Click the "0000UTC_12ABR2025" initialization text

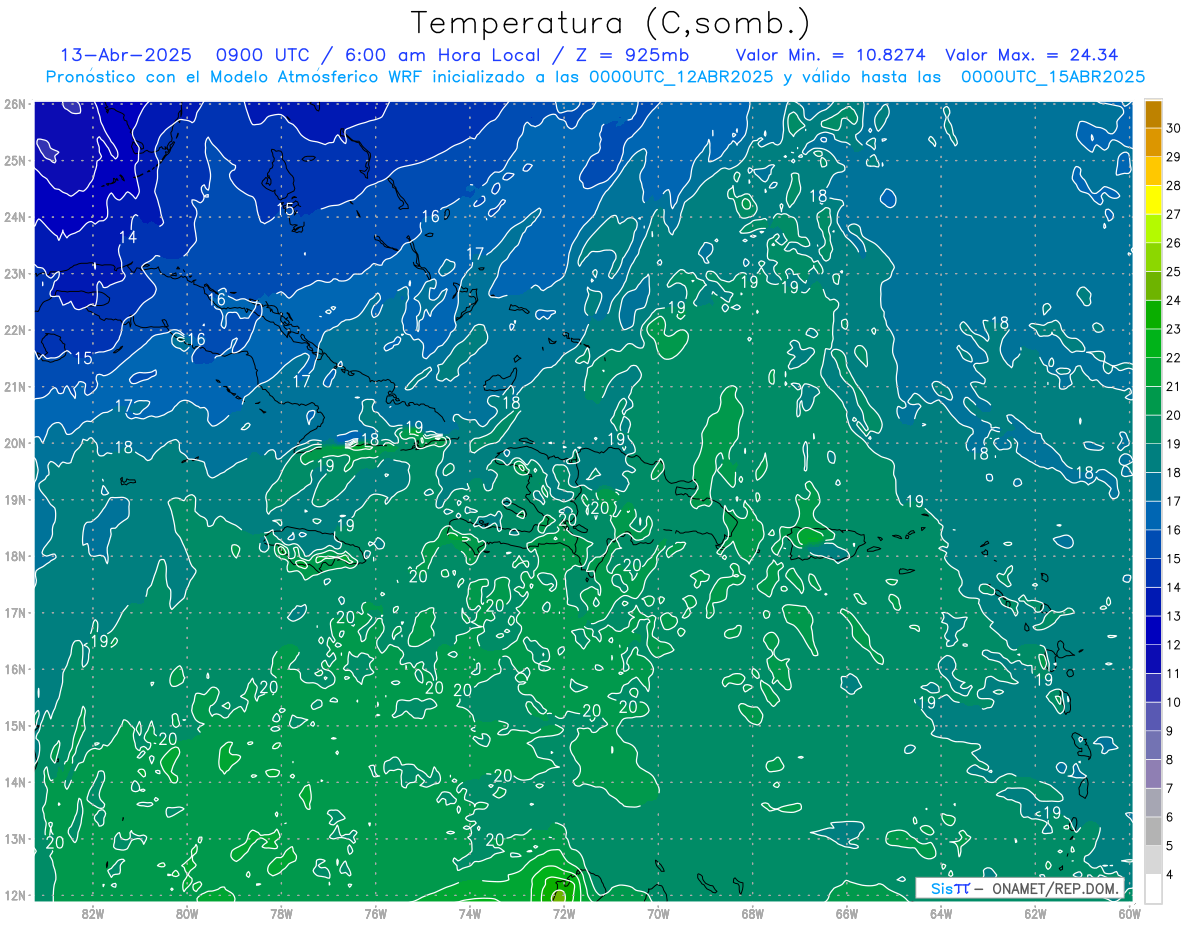click(x=681, y=77)
